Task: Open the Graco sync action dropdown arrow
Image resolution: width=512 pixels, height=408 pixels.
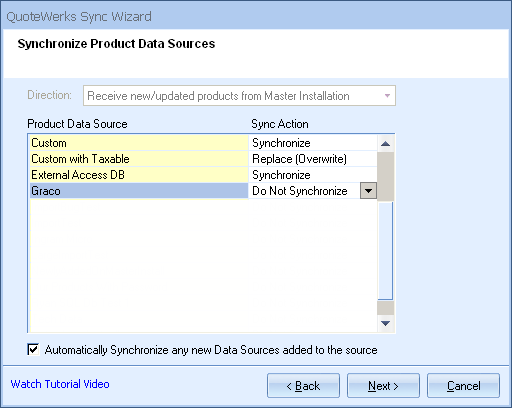Action: pyautogui.click(x=368, y=191)
